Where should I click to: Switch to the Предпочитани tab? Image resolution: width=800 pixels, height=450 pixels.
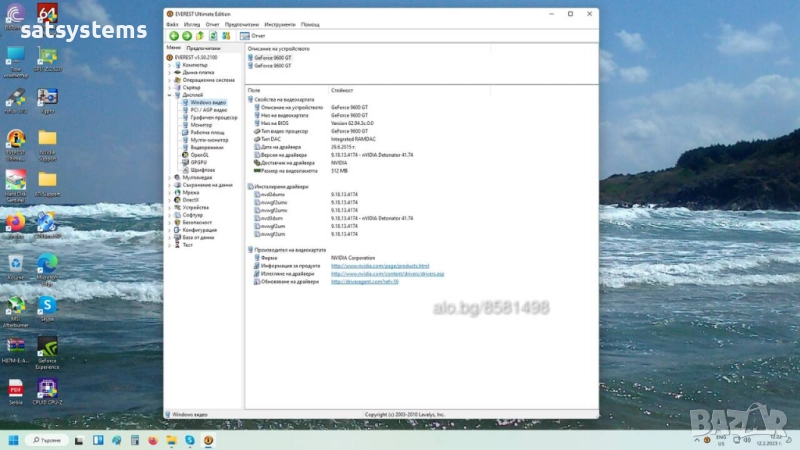pos(203,47)
